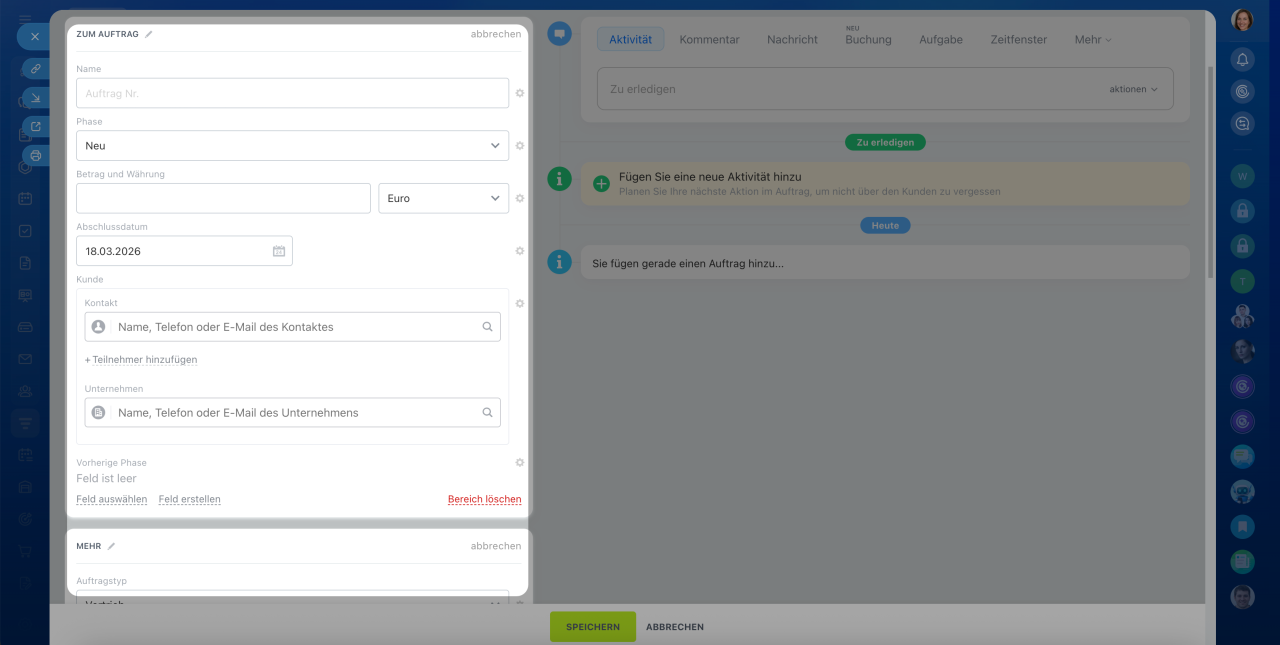Open gear settings for Abschlussdatum field
1280x645 pixels.
point(520,251)
